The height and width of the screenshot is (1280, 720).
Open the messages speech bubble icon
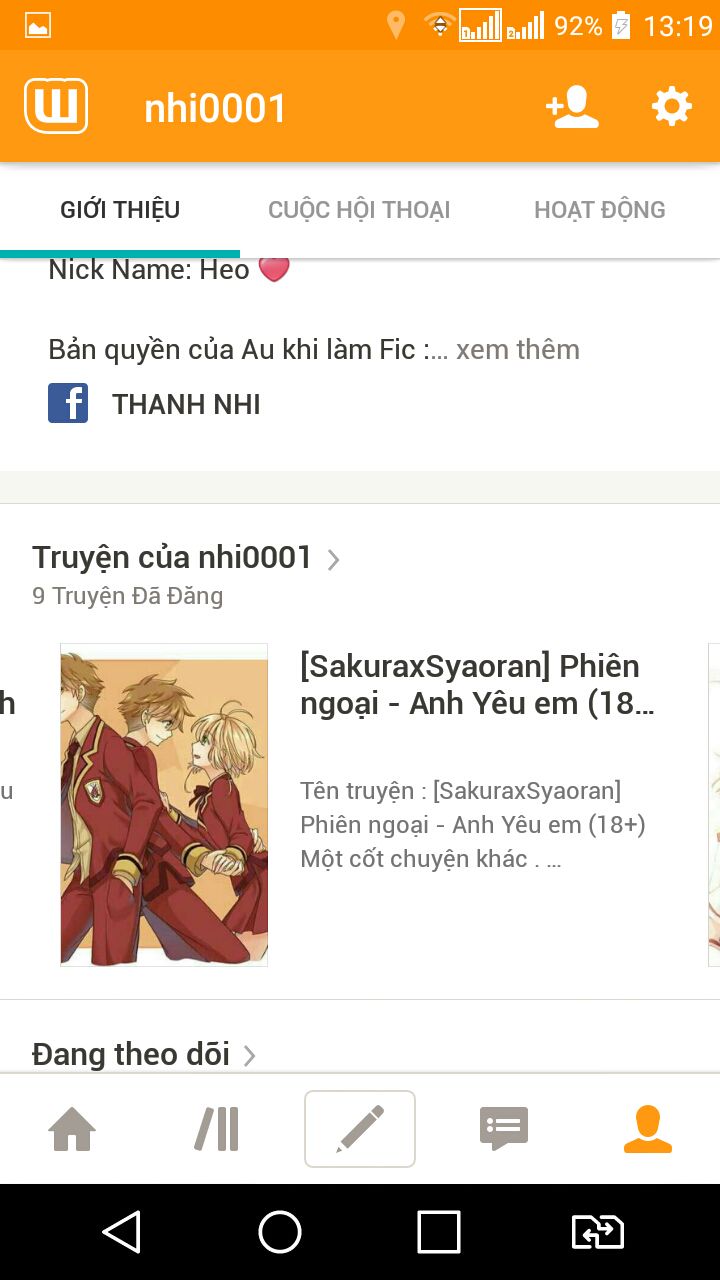(504, 1130)
